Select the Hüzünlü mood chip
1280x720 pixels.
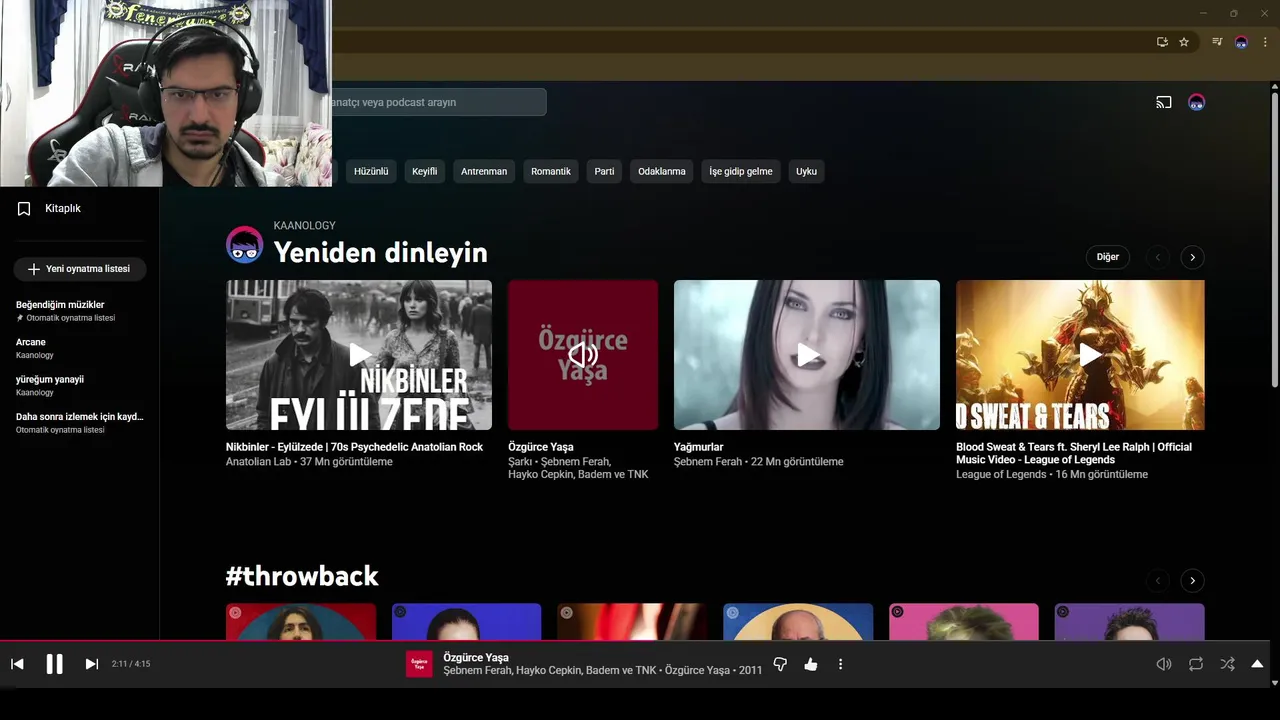pyautogui.click(x=371, y=171)
